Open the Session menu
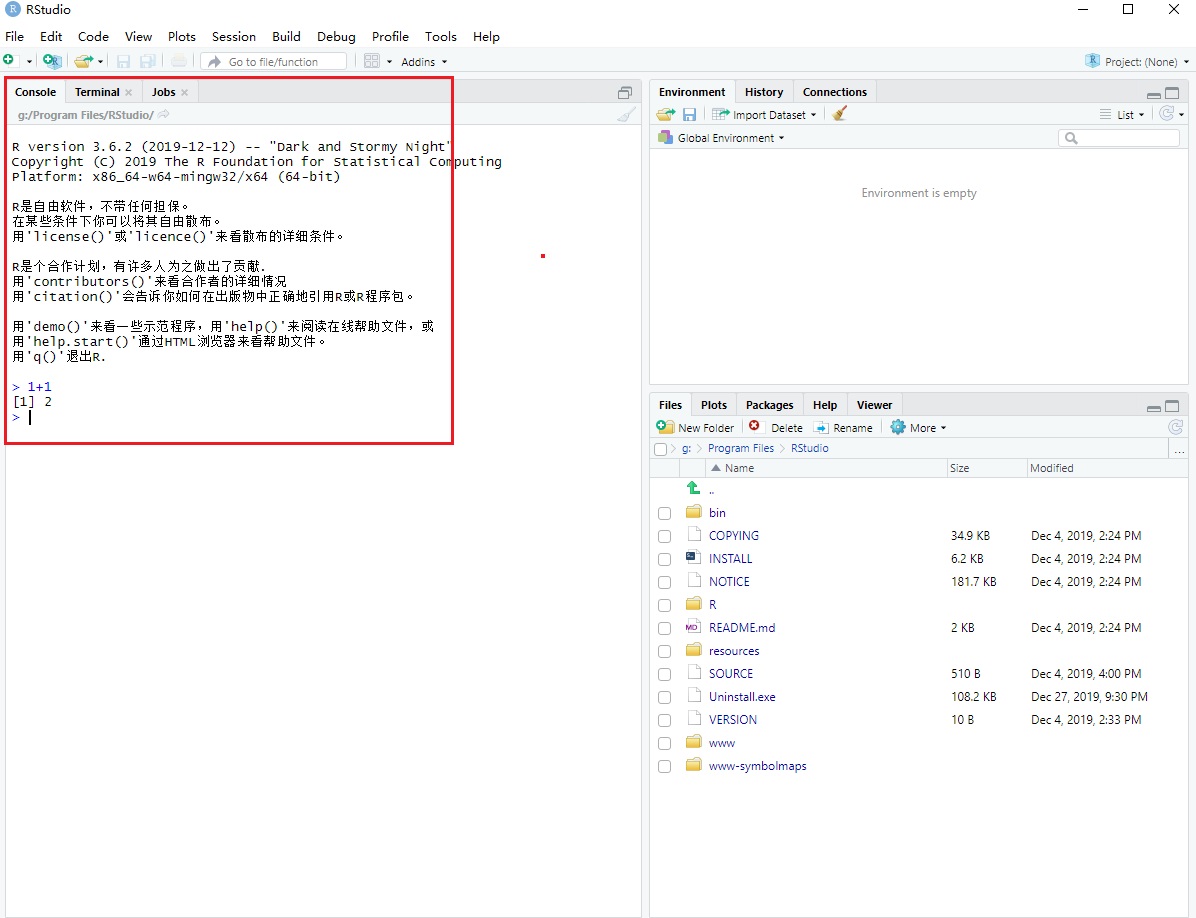 click(x=234, y=37)
